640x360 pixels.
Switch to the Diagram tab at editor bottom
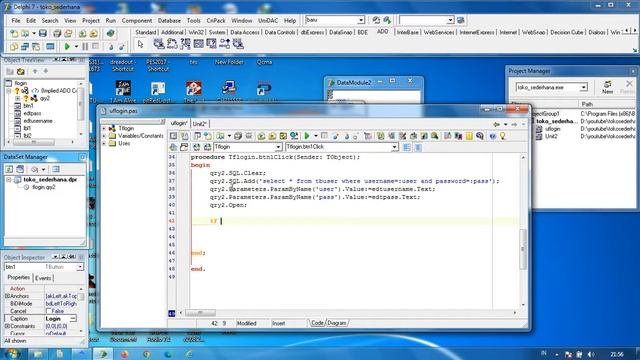point(337,323)
